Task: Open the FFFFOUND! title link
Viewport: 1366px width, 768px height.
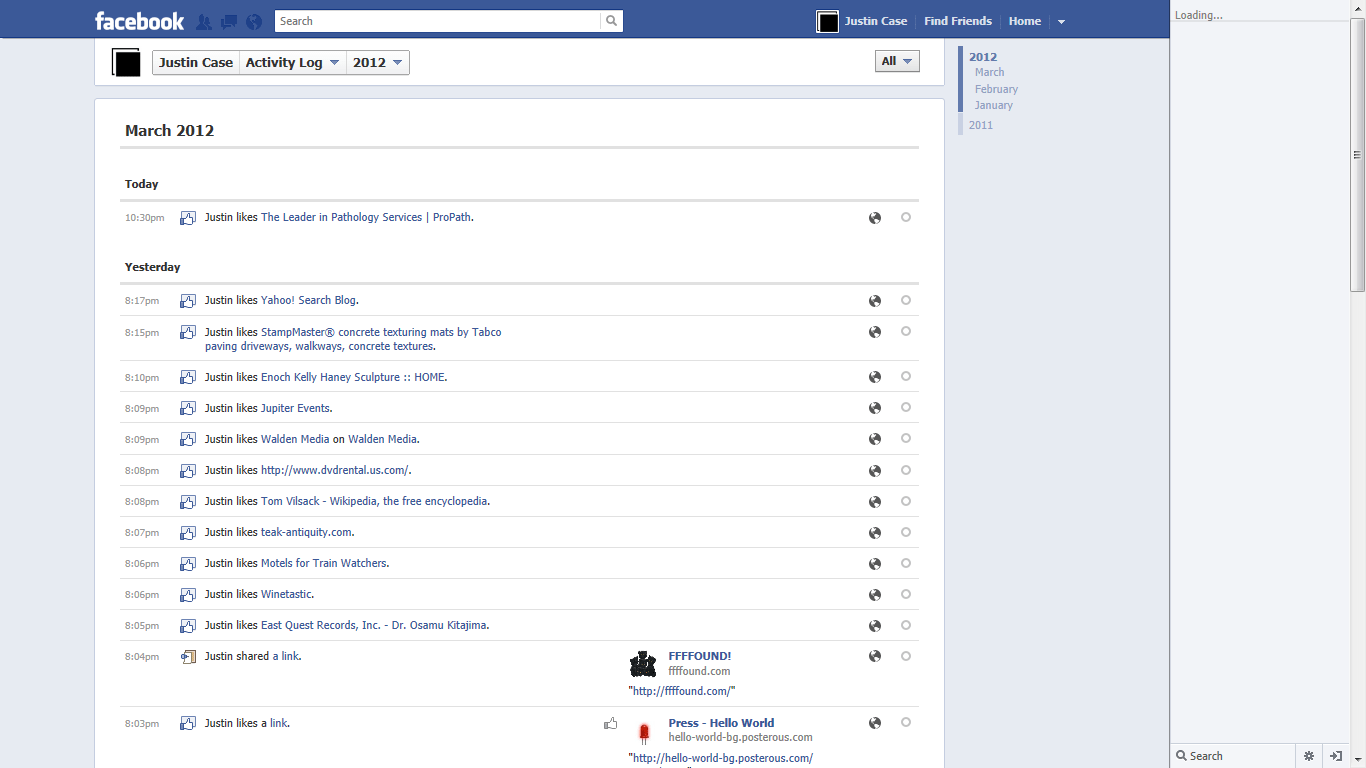Action: pyautogui.click(x=700, y=656)
